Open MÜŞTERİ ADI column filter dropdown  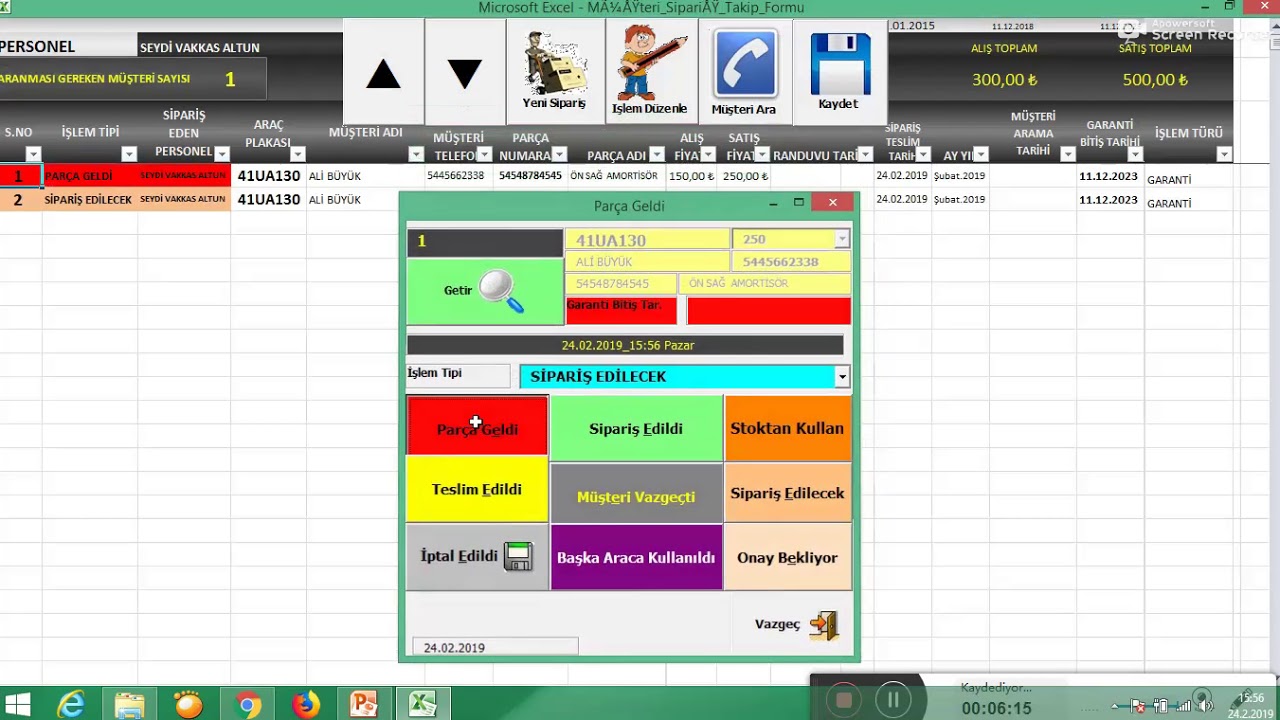click(x=416, y=154)
